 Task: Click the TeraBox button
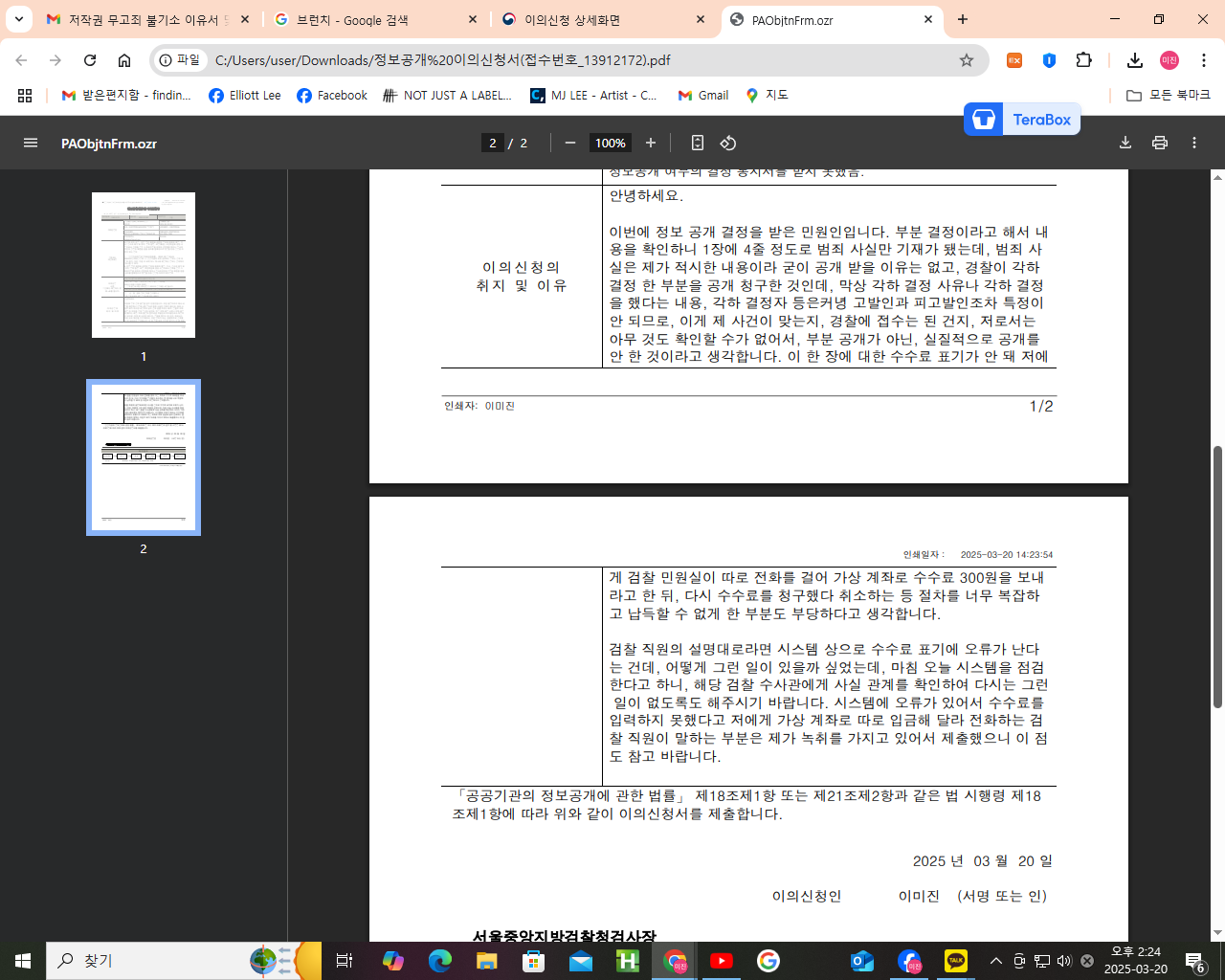[x=1022, y=119]
